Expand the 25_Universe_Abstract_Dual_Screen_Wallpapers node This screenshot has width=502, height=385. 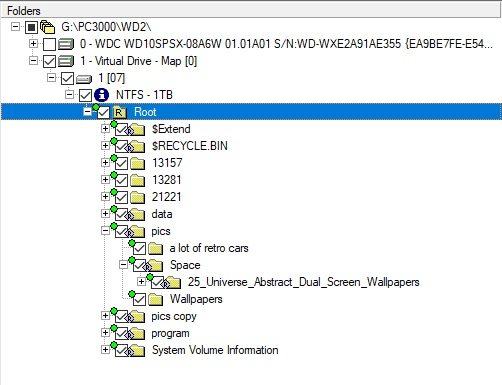pyautogui.click(x=141, y=281)
